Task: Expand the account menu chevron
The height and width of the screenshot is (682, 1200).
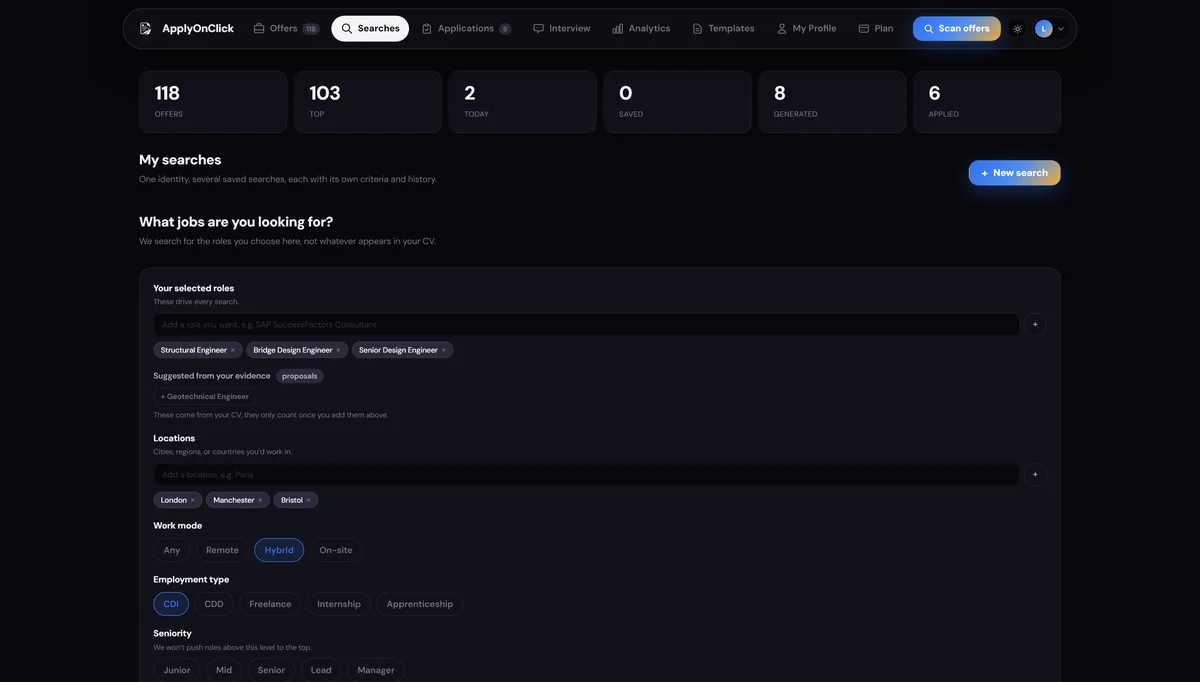Action: 1061,29
